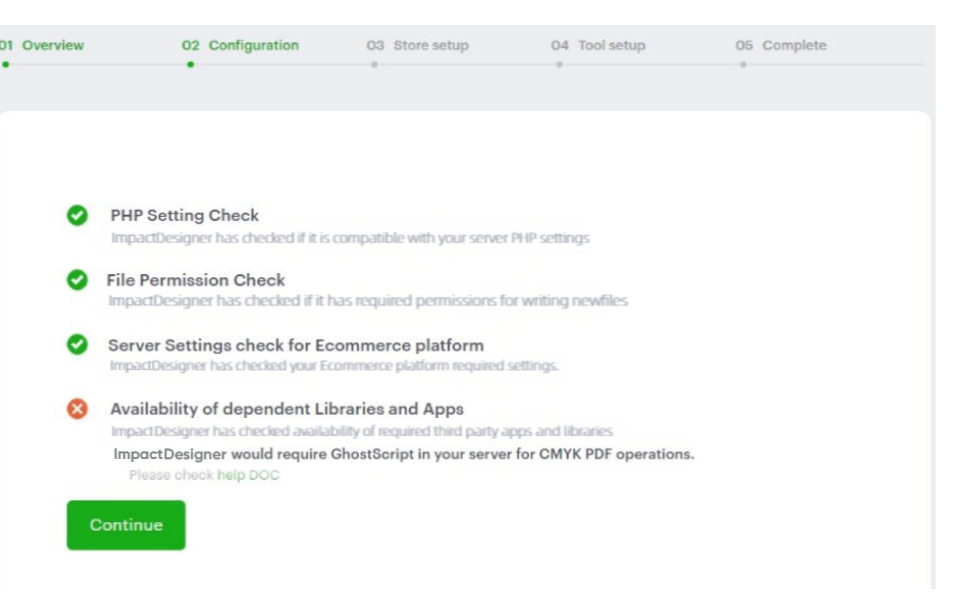
Task: Select the 02 Configuration step label
Action: 240,46
